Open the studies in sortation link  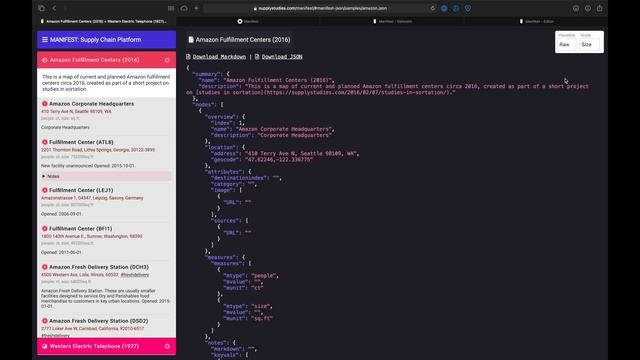tap(64, 89)
